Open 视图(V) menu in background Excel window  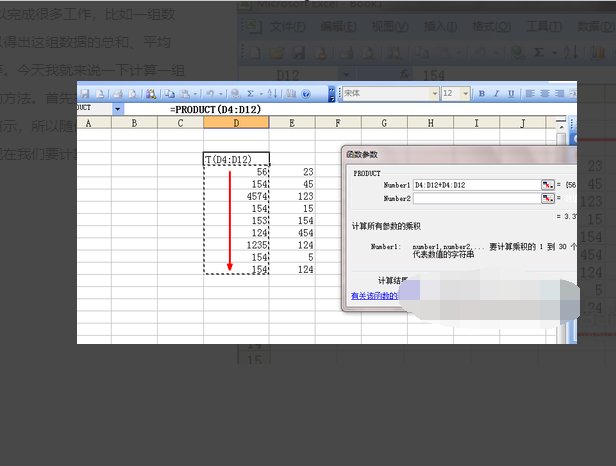pyautogui.click(x=390, y=27)
